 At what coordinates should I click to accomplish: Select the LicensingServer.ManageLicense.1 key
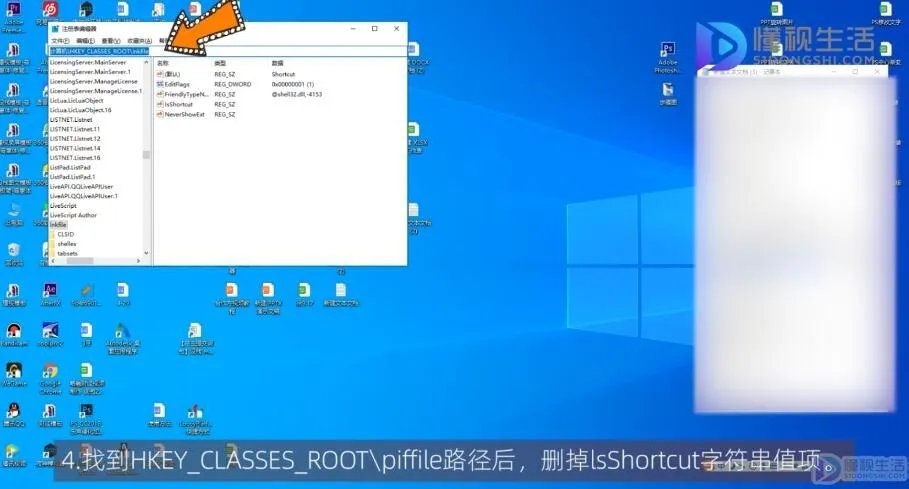click(x=96, y=91)
